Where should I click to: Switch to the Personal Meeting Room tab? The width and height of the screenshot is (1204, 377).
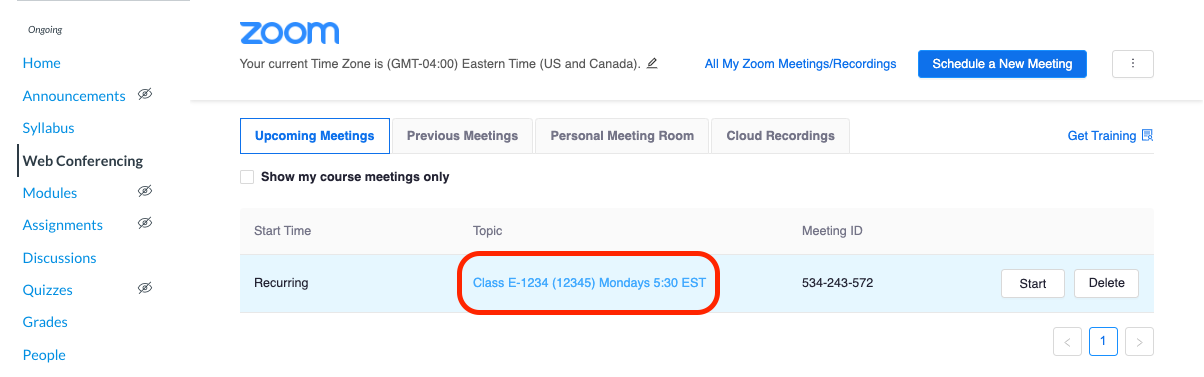(x=622, y=136)
